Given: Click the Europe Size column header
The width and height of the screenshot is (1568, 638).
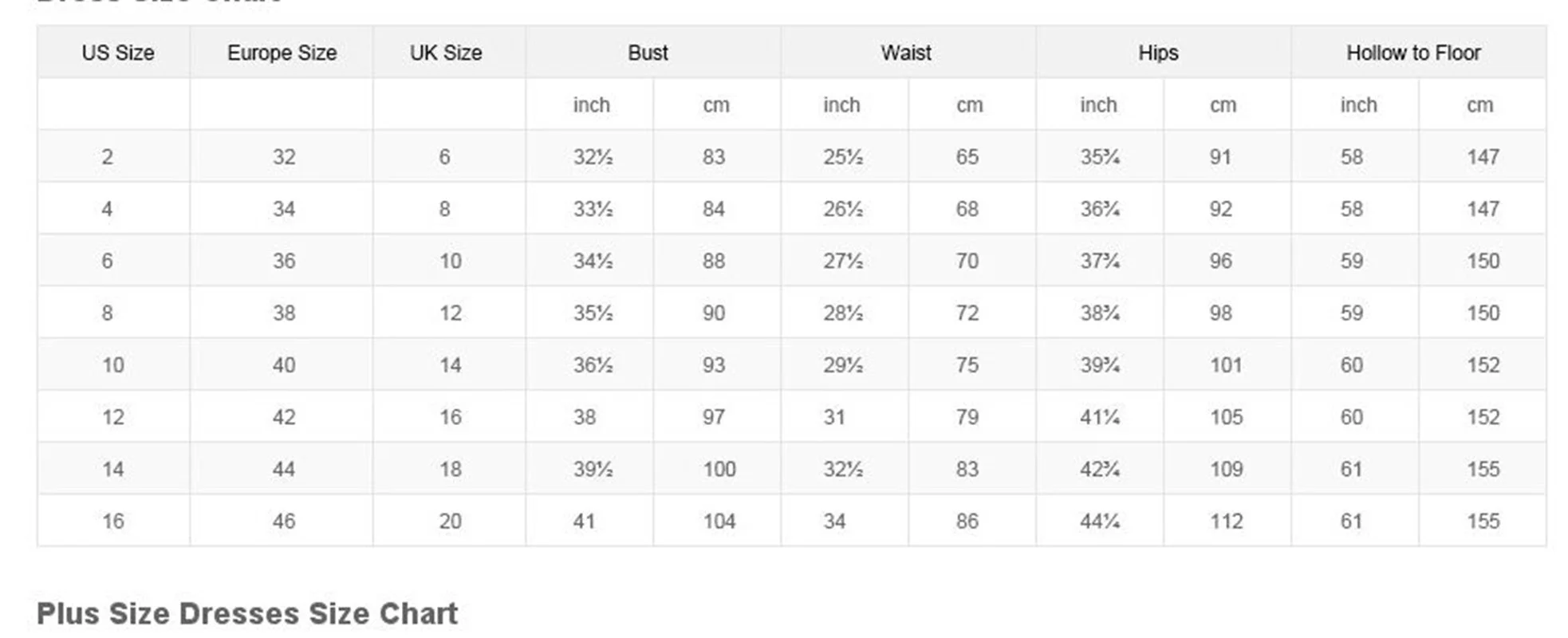Looking at the screenshot, I should (x=282, y=53).
